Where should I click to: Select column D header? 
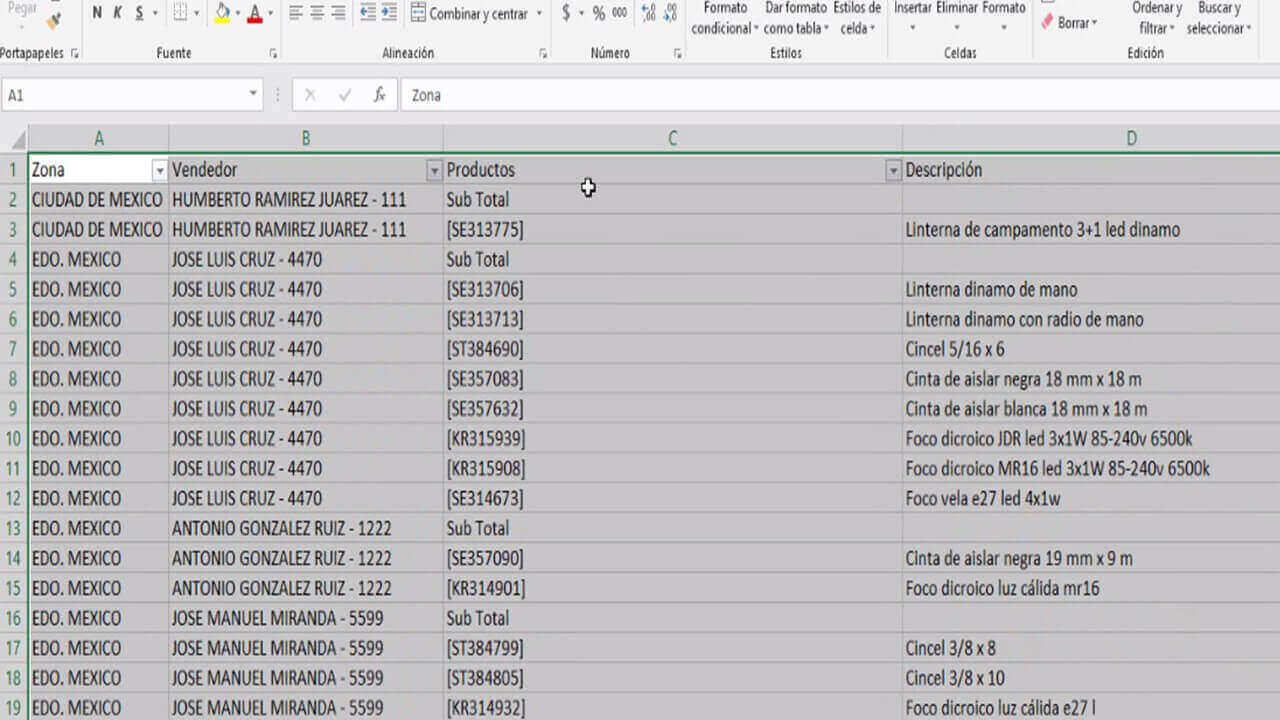coord(1091,139)
